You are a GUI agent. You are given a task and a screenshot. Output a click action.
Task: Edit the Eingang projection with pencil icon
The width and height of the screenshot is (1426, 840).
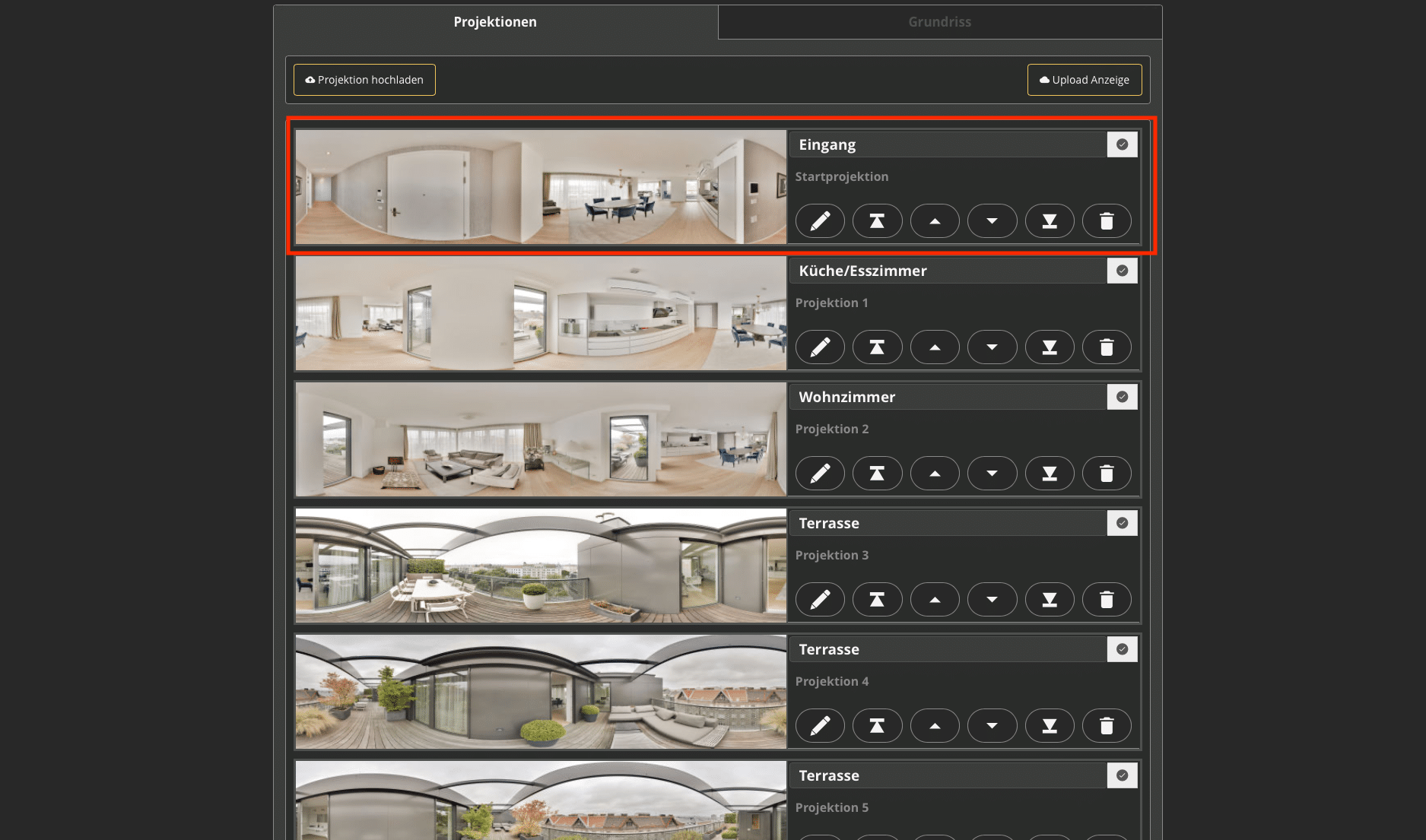(820, 221)
